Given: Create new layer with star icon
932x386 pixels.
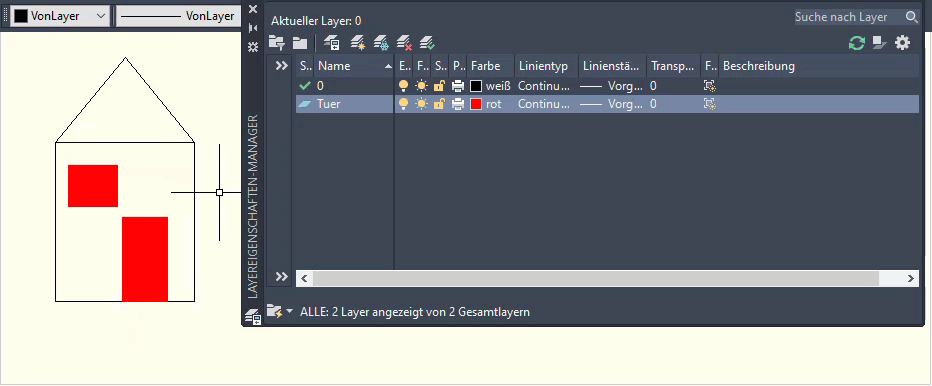Looking at the screenshot, I should pos(357,43).
